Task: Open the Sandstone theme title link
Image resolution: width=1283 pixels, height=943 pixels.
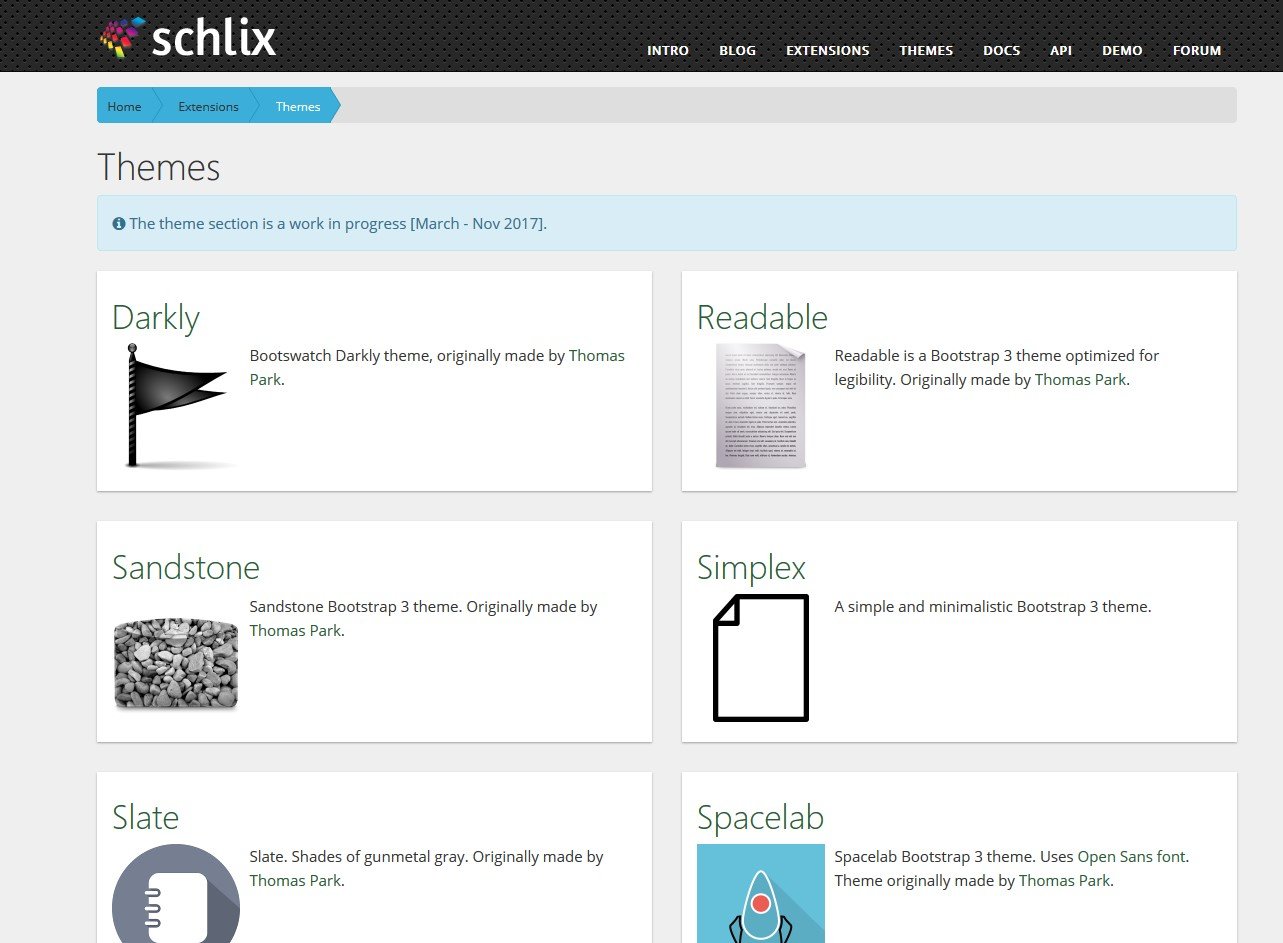Action: point(186,567)
